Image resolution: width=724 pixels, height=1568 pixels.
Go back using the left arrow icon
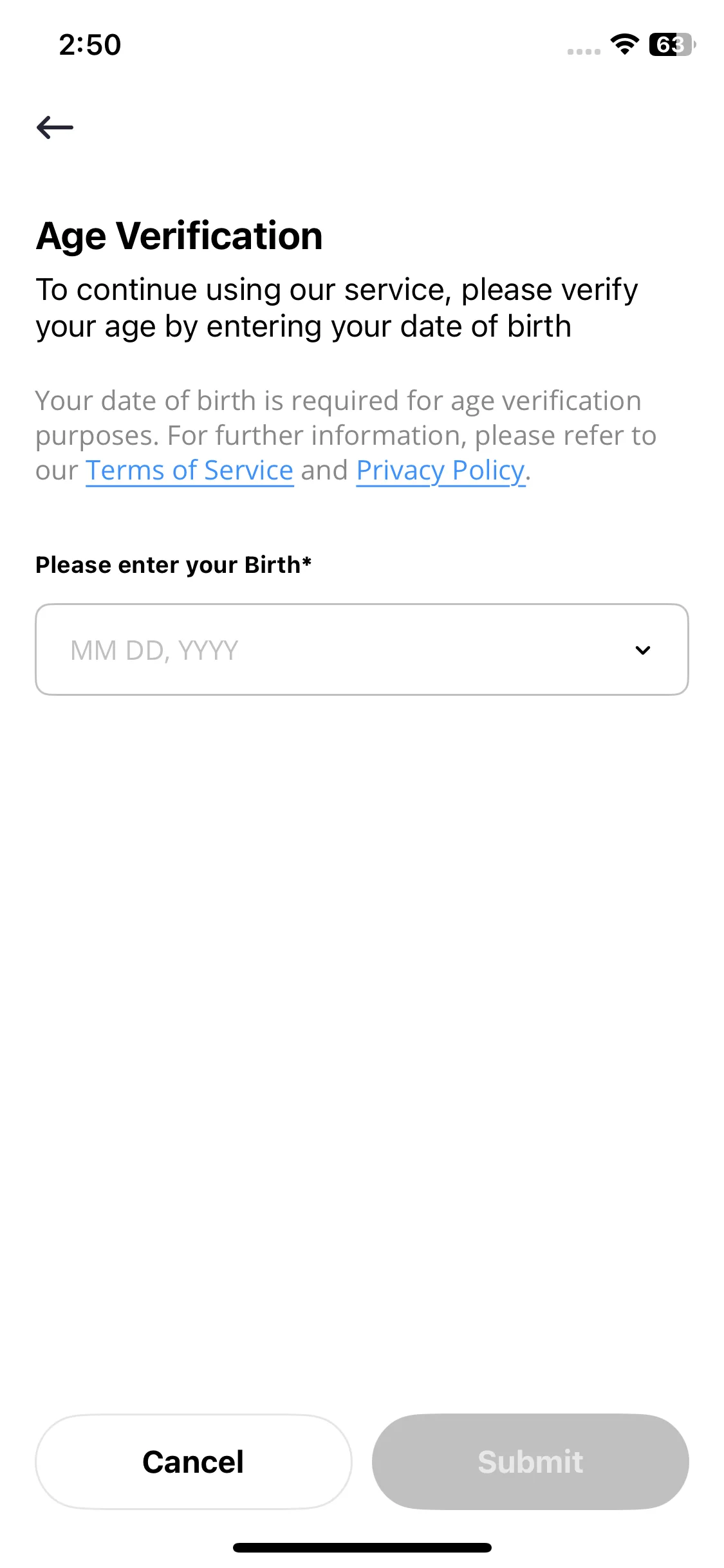[55, 127]
